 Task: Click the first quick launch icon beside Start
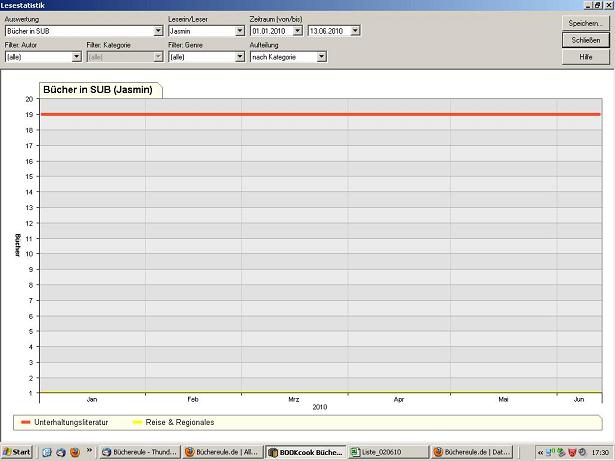click(46, 452)
